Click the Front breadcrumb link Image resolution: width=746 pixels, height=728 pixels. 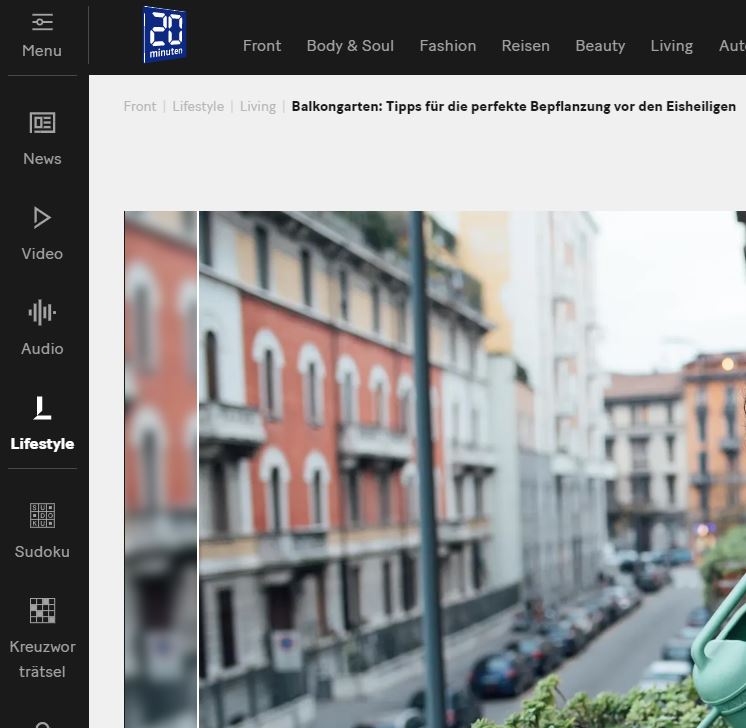(139, 106)
